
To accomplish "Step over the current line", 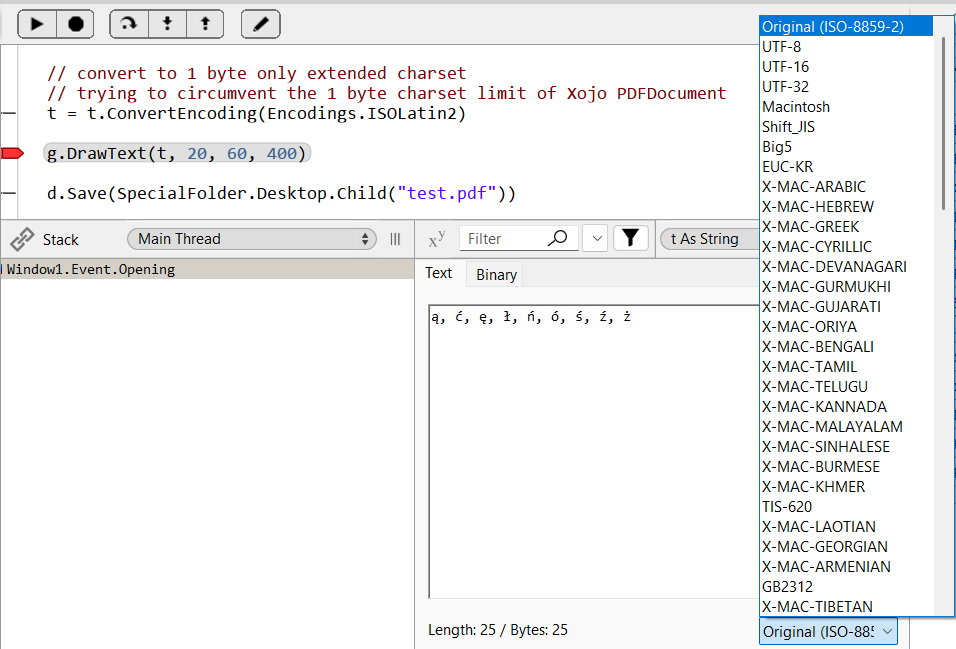I will coord(129,24).
